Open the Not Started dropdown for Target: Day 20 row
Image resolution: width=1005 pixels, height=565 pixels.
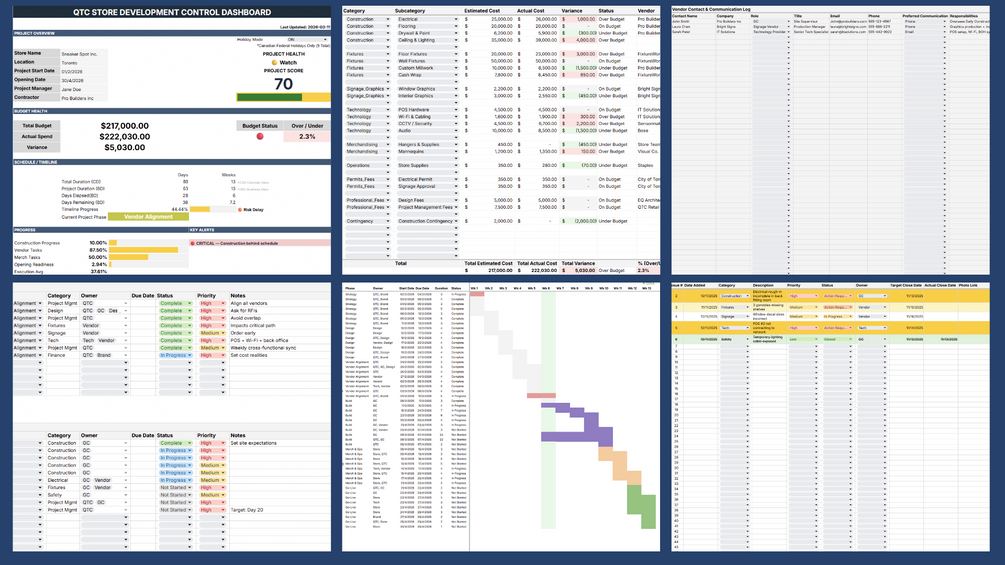(175, 510)
